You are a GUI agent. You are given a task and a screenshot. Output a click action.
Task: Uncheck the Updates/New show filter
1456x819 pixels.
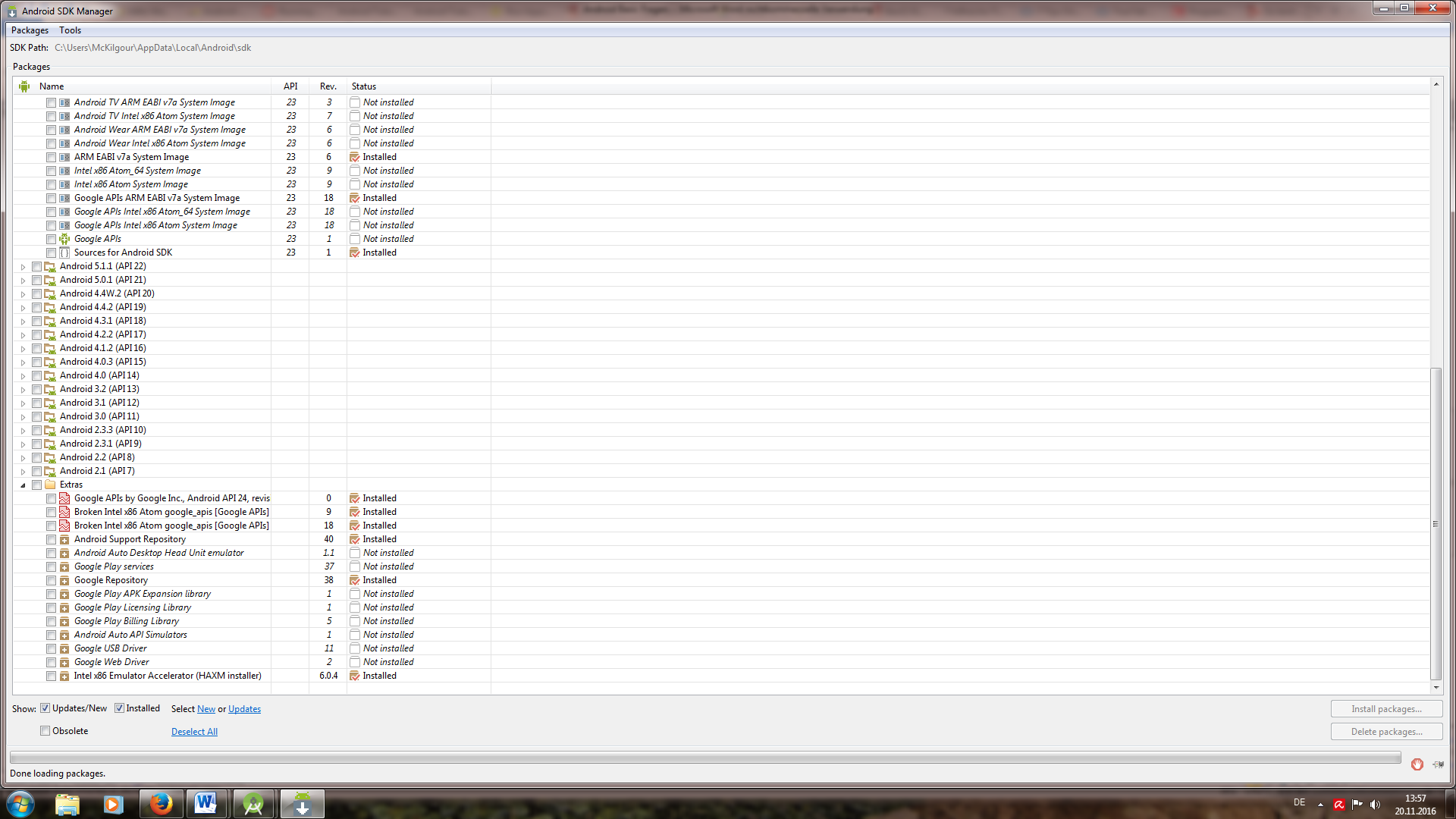pyautogui.click(x=45, y=708)
